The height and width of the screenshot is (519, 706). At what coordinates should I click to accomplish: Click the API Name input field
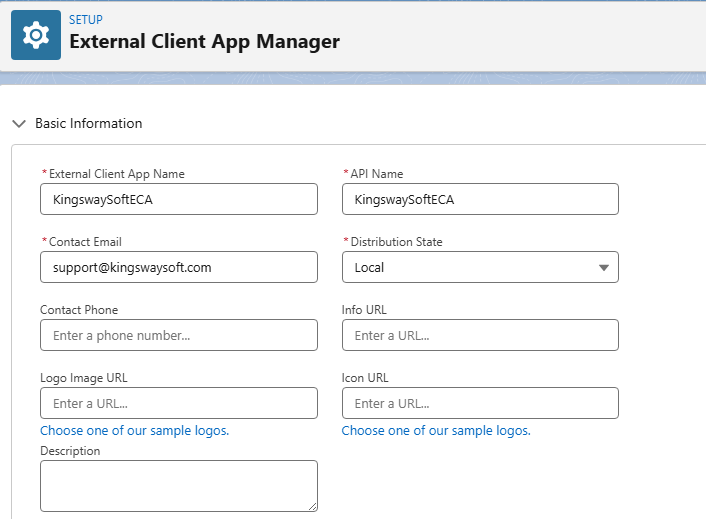pos(480,199)
